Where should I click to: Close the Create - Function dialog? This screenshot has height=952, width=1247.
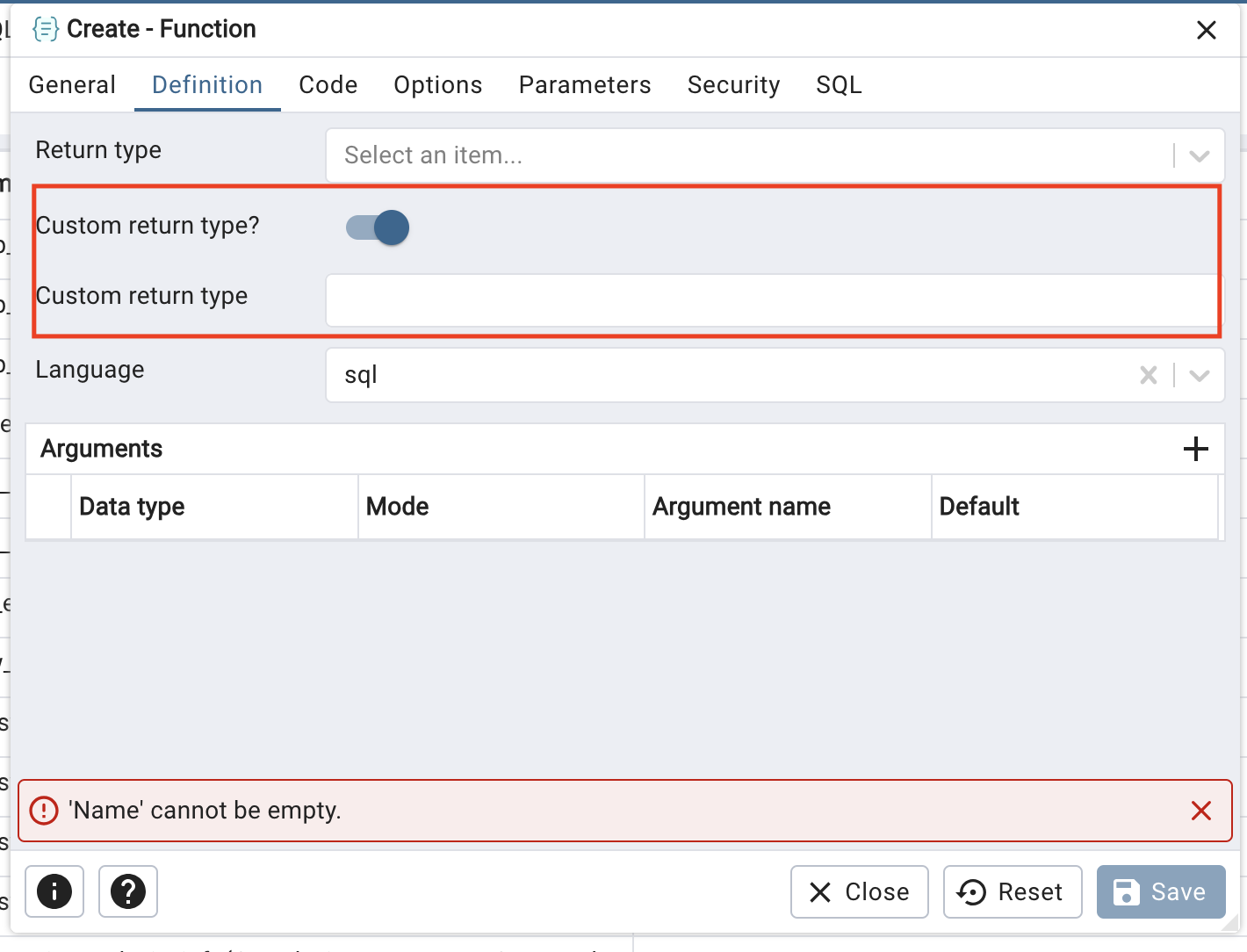(x=1206, y=30)
